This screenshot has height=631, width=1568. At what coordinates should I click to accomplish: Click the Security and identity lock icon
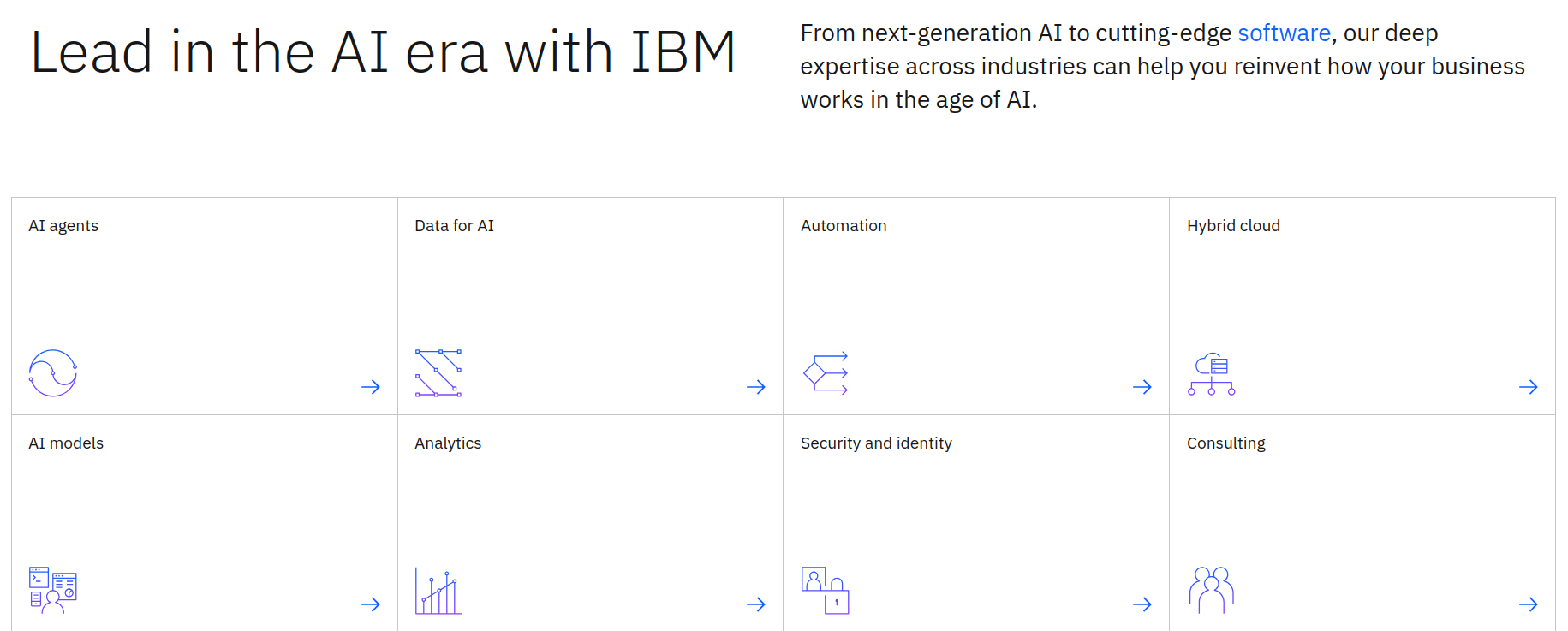[x=826, y=591]
